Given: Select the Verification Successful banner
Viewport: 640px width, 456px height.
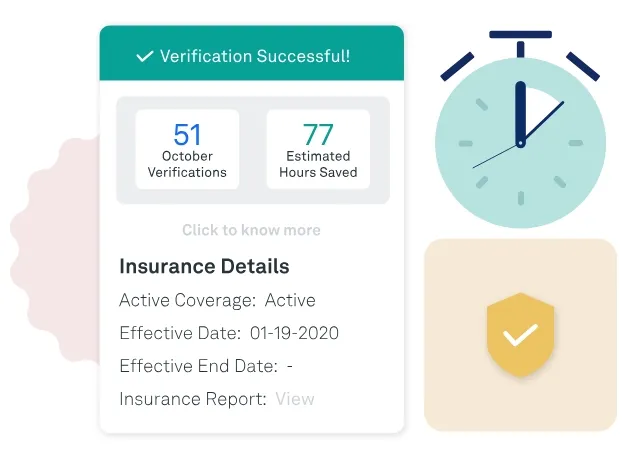Looking at the screenshot, I should [252, 53].
